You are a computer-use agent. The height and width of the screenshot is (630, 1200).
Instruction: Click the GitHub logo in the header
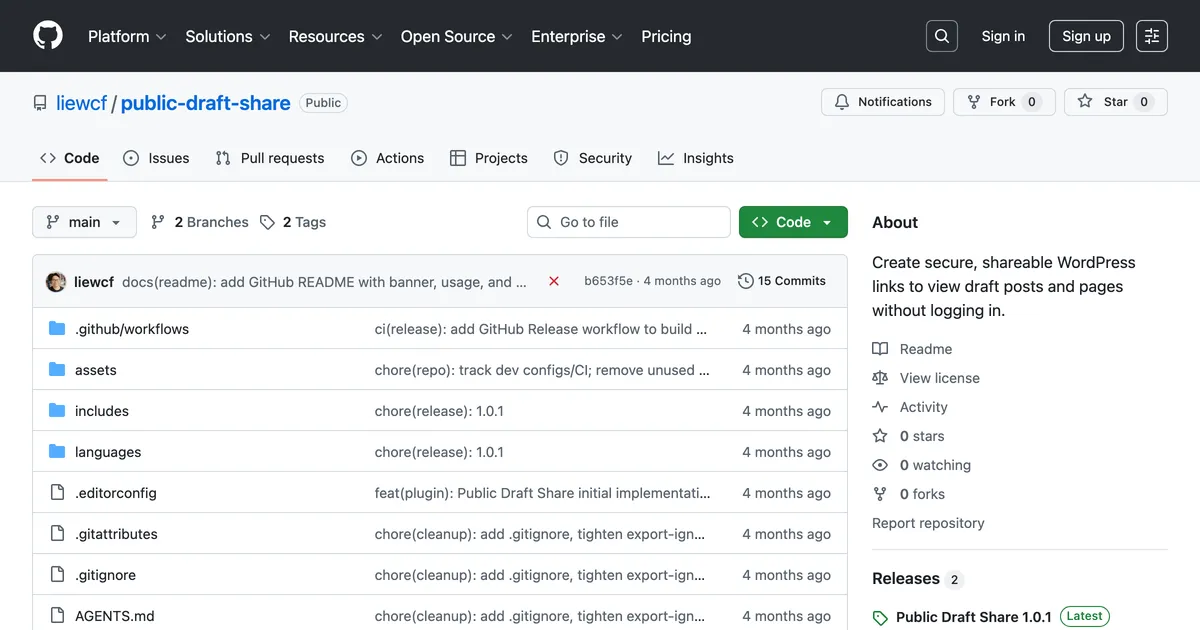[47, 35]
